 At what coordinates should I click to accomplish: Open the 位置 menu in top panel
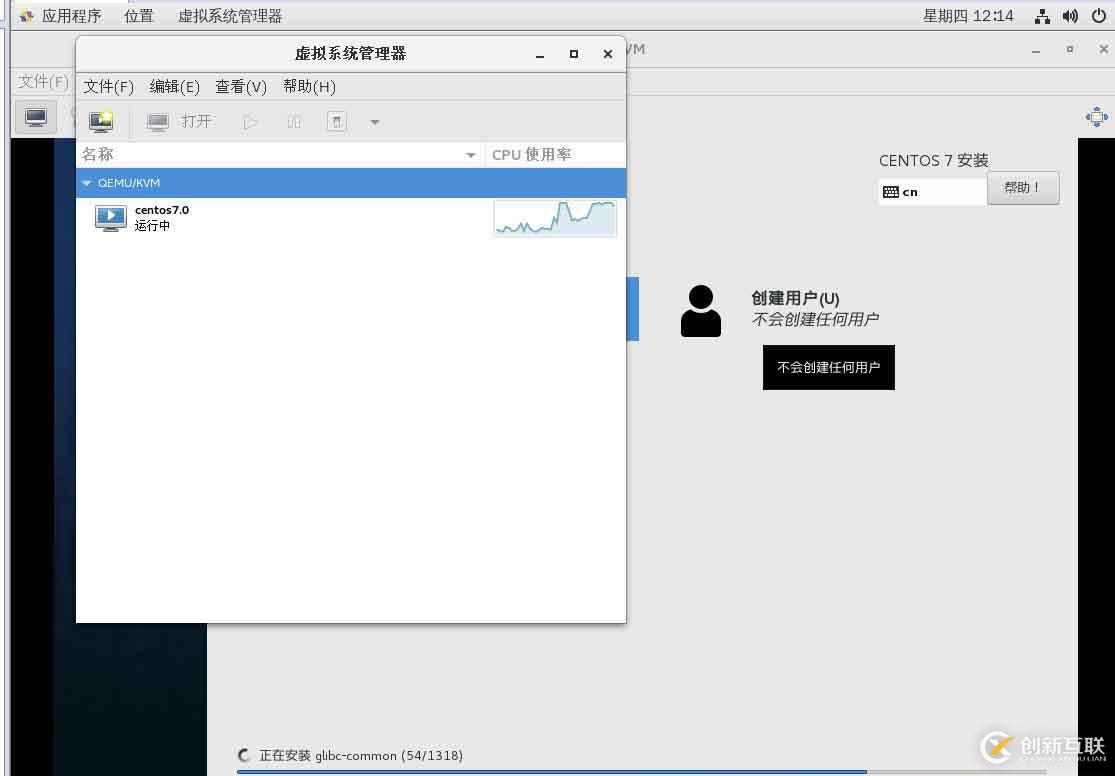(139, 16)
